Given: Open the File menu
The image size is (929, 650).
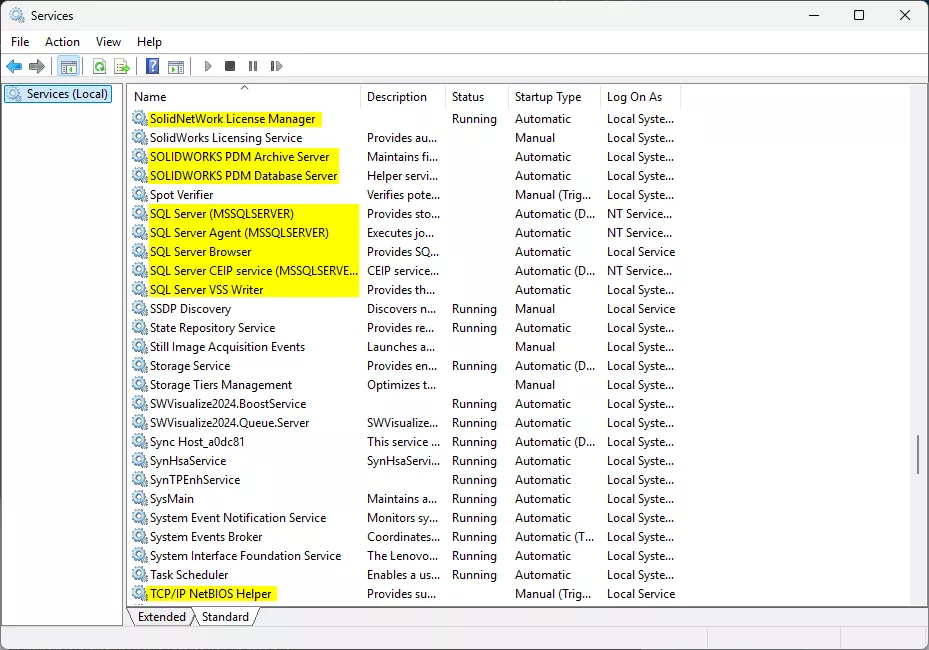Looking at the screenshot, I should coord(20,41).
